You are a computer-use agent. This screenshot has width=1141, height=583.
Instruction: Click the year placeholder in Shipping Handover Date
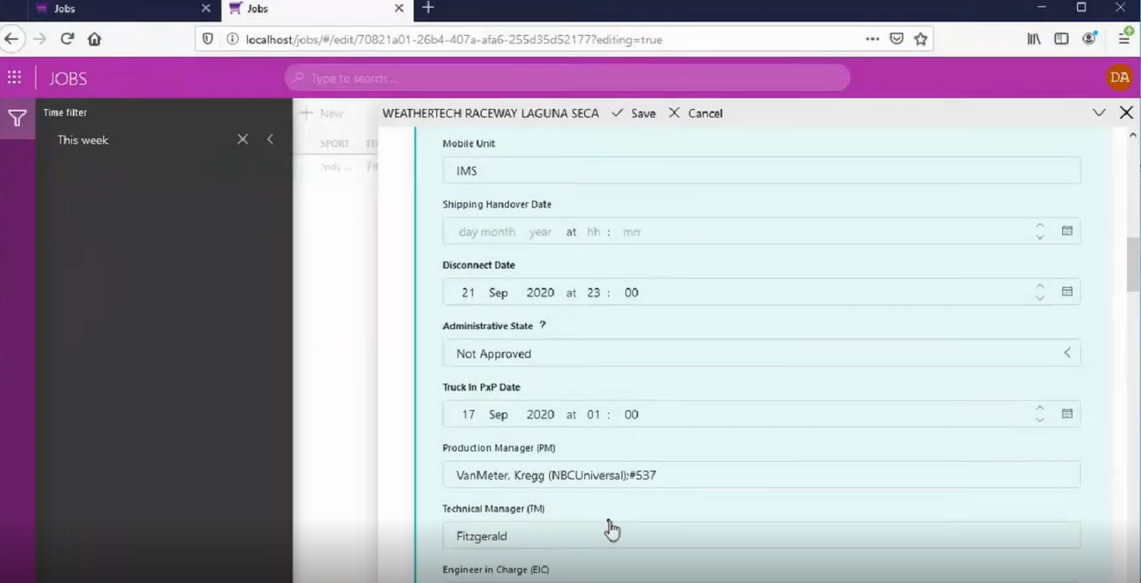click(x=541, y=232)
